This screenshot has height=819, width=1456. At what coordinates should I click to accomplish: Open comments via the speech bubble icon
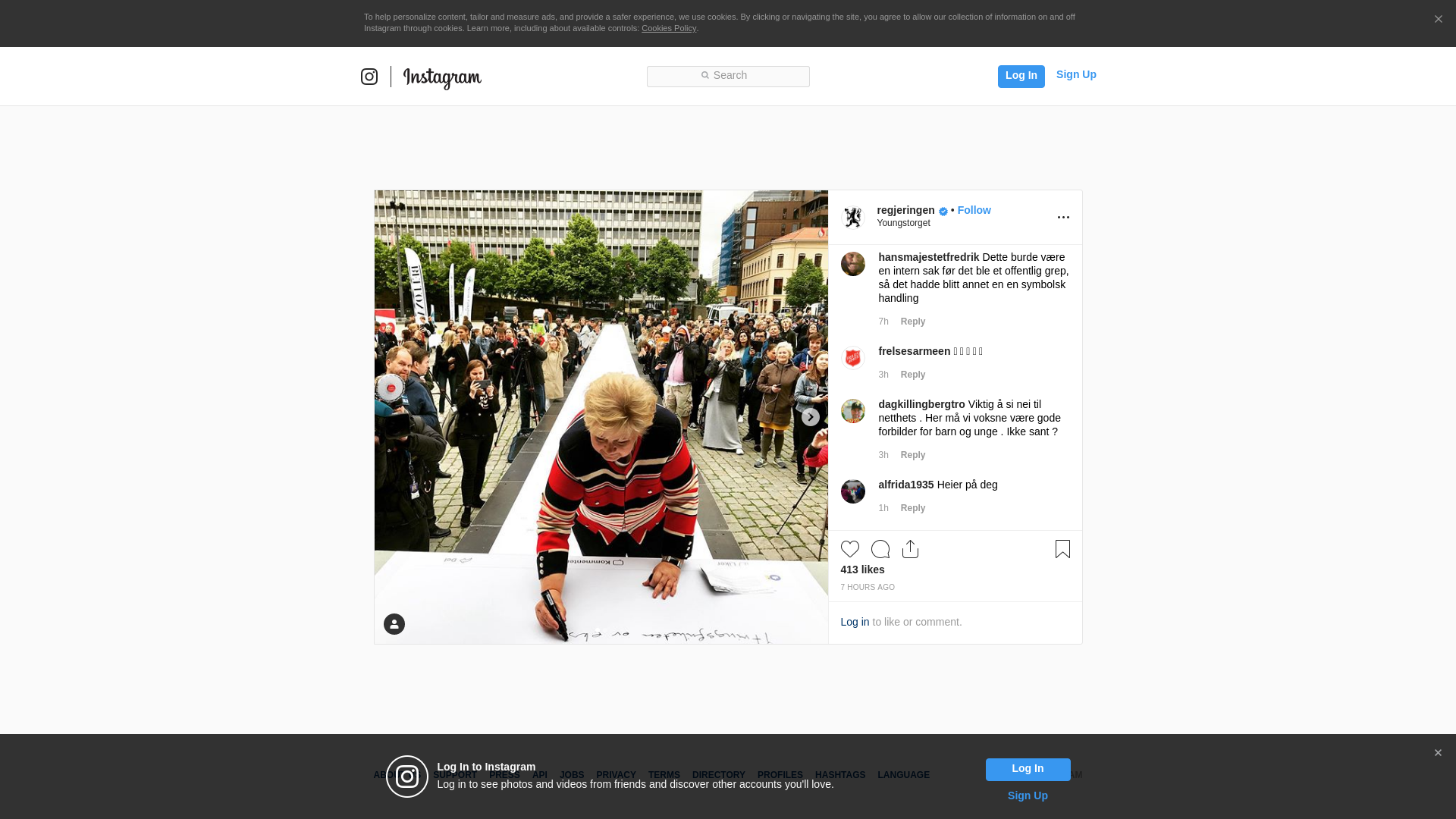[x=880, y=549]
